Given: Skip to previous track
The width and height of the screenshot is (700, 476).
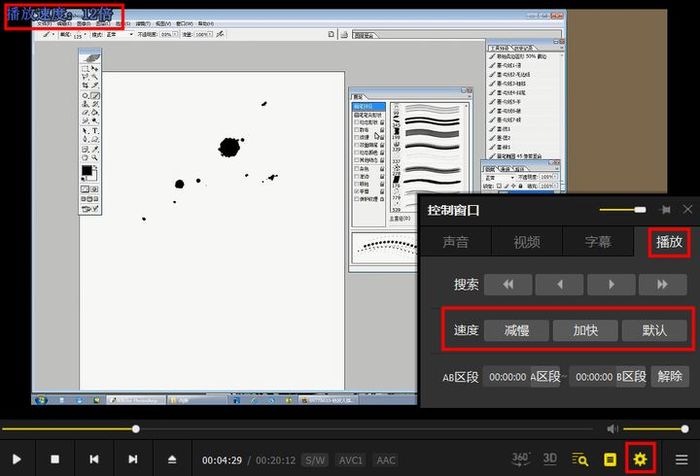Looking at the screenshot, I should point(94,459).
